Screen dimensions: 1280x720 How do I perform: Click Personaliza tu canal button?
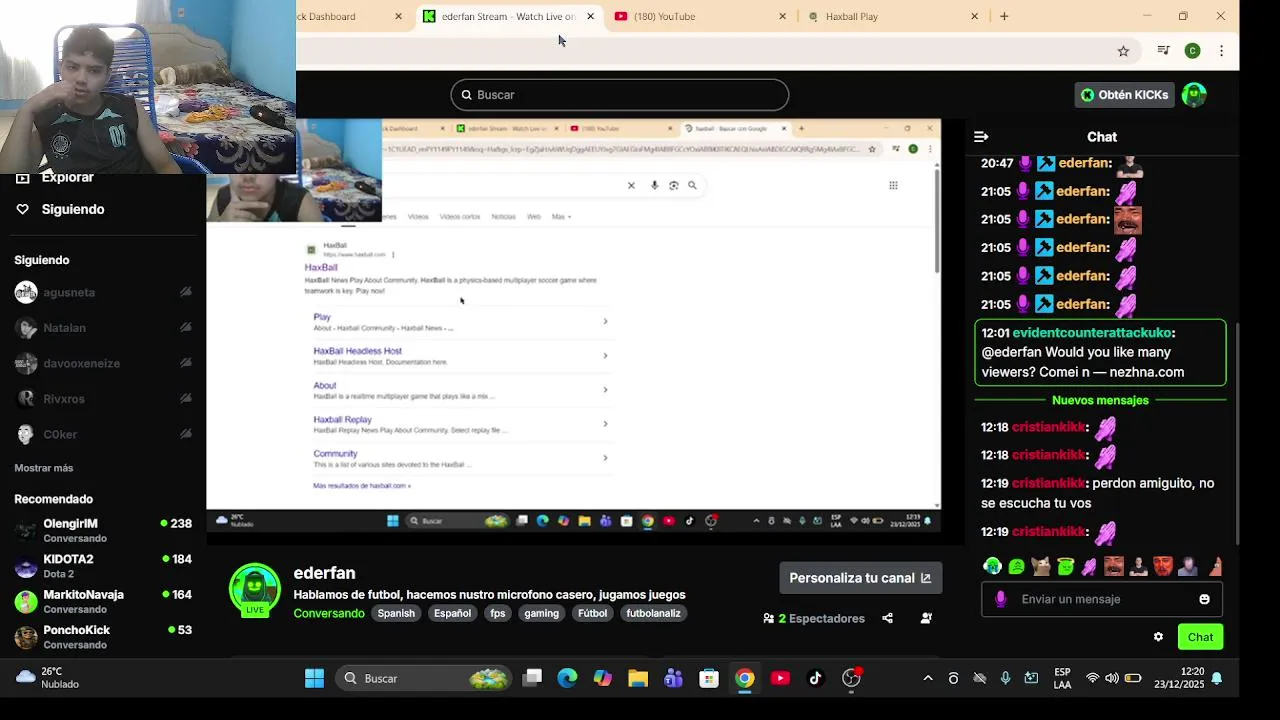coord(860,578)
